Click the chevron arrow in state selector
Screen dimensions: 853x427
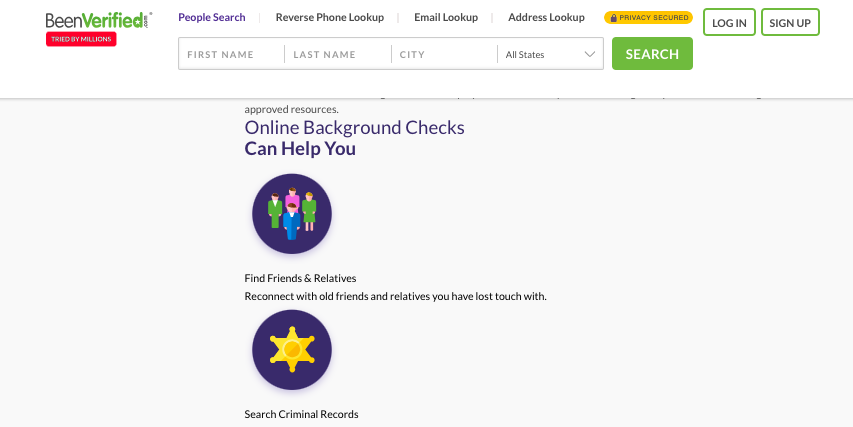point(589,54)
